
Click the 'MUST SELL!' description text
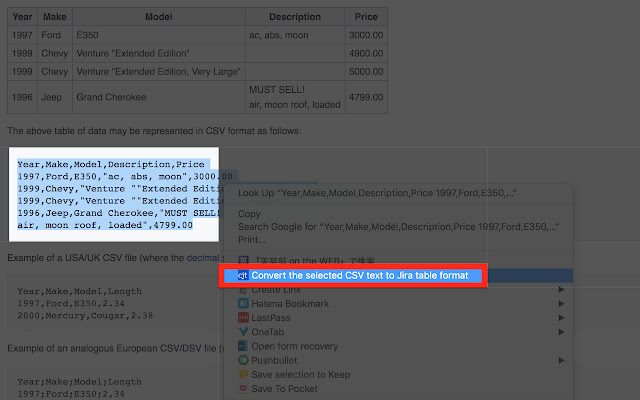[277, 90]
